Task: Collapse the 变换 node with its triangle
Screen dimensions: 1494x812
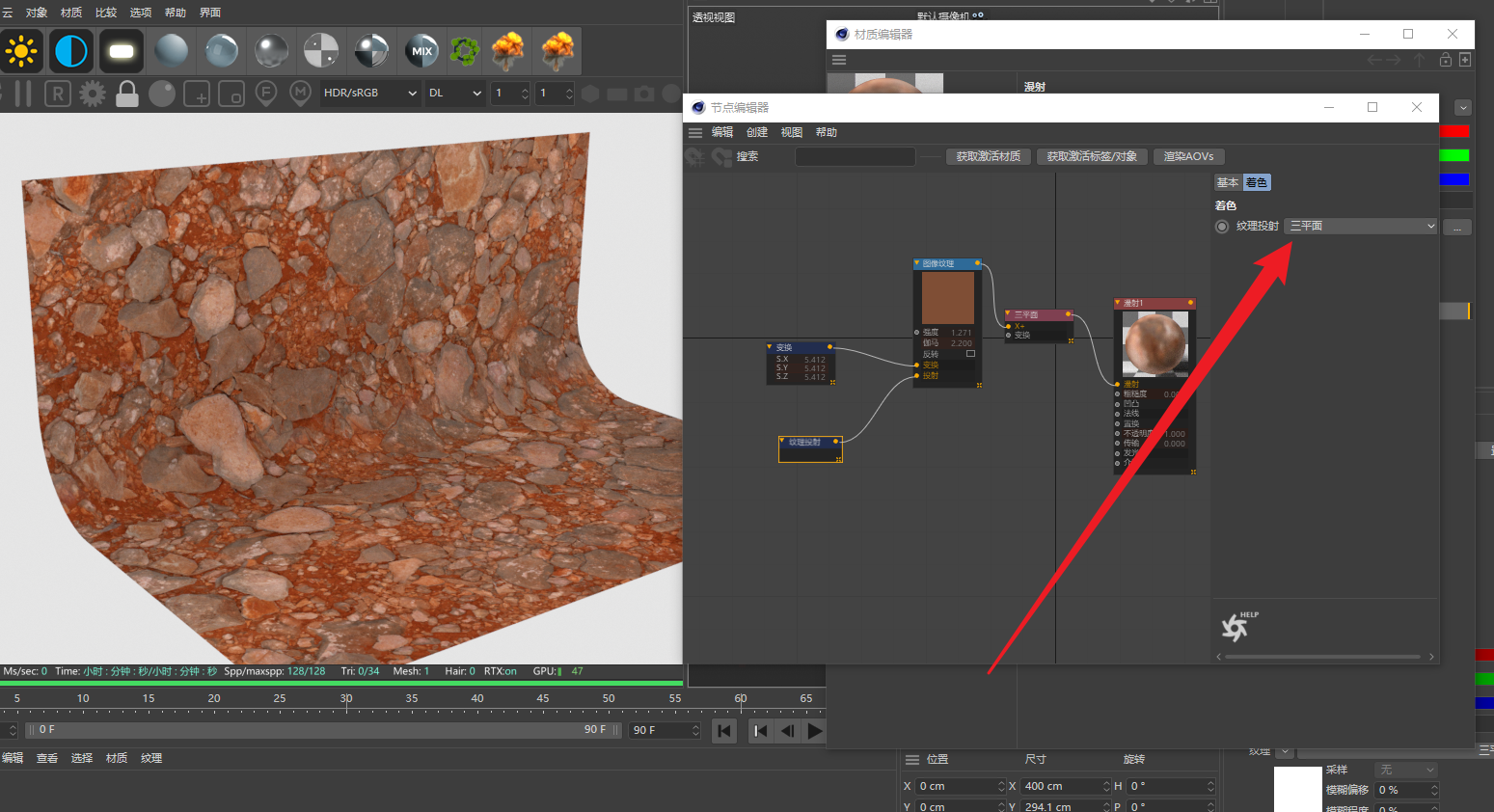Action: (x=770, y=347)
